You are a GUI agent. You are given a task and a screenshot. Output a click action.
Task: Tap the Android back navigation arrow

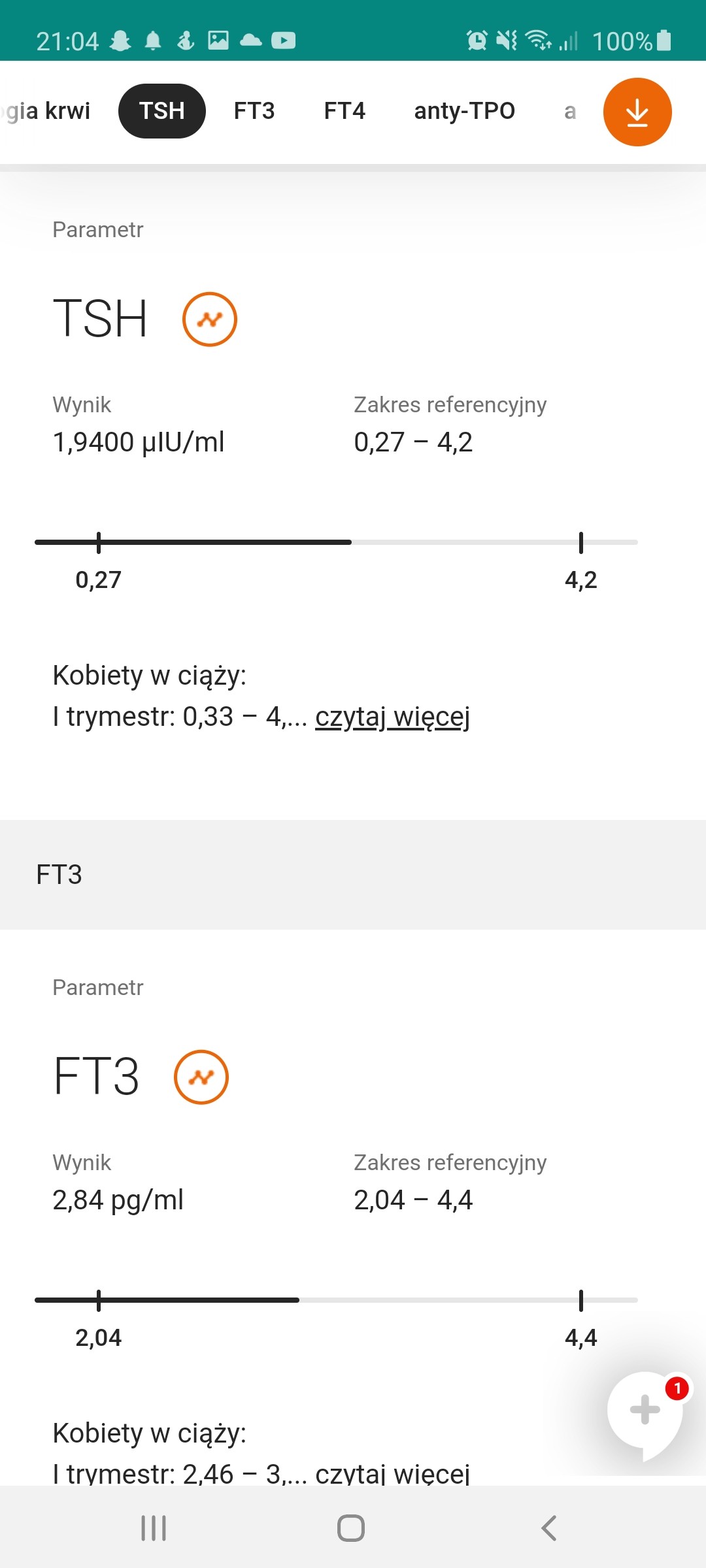[549, 1528]
